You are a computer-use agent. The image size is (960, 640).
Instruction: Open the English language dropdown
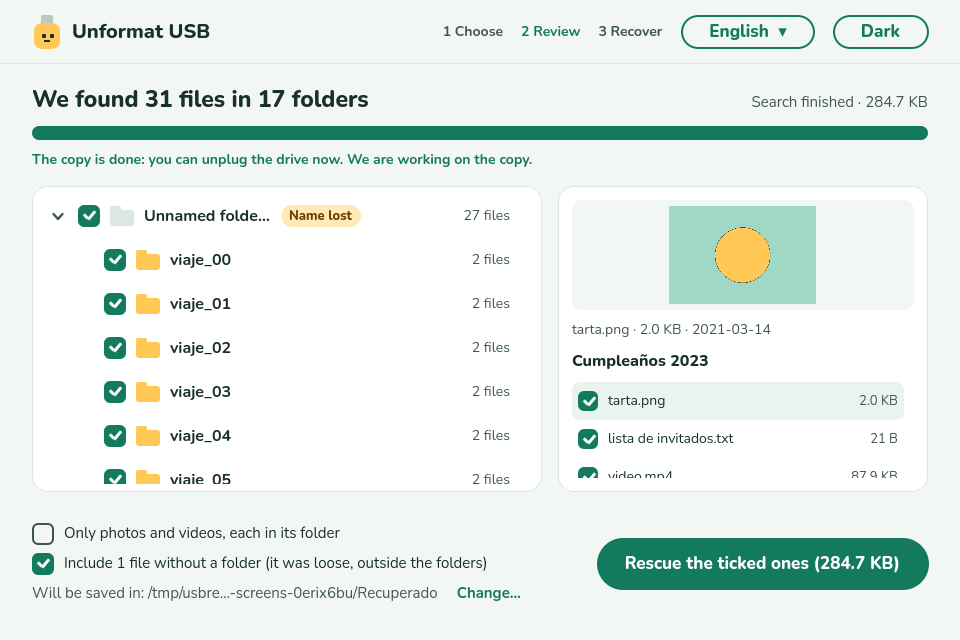tap(748, 32)
